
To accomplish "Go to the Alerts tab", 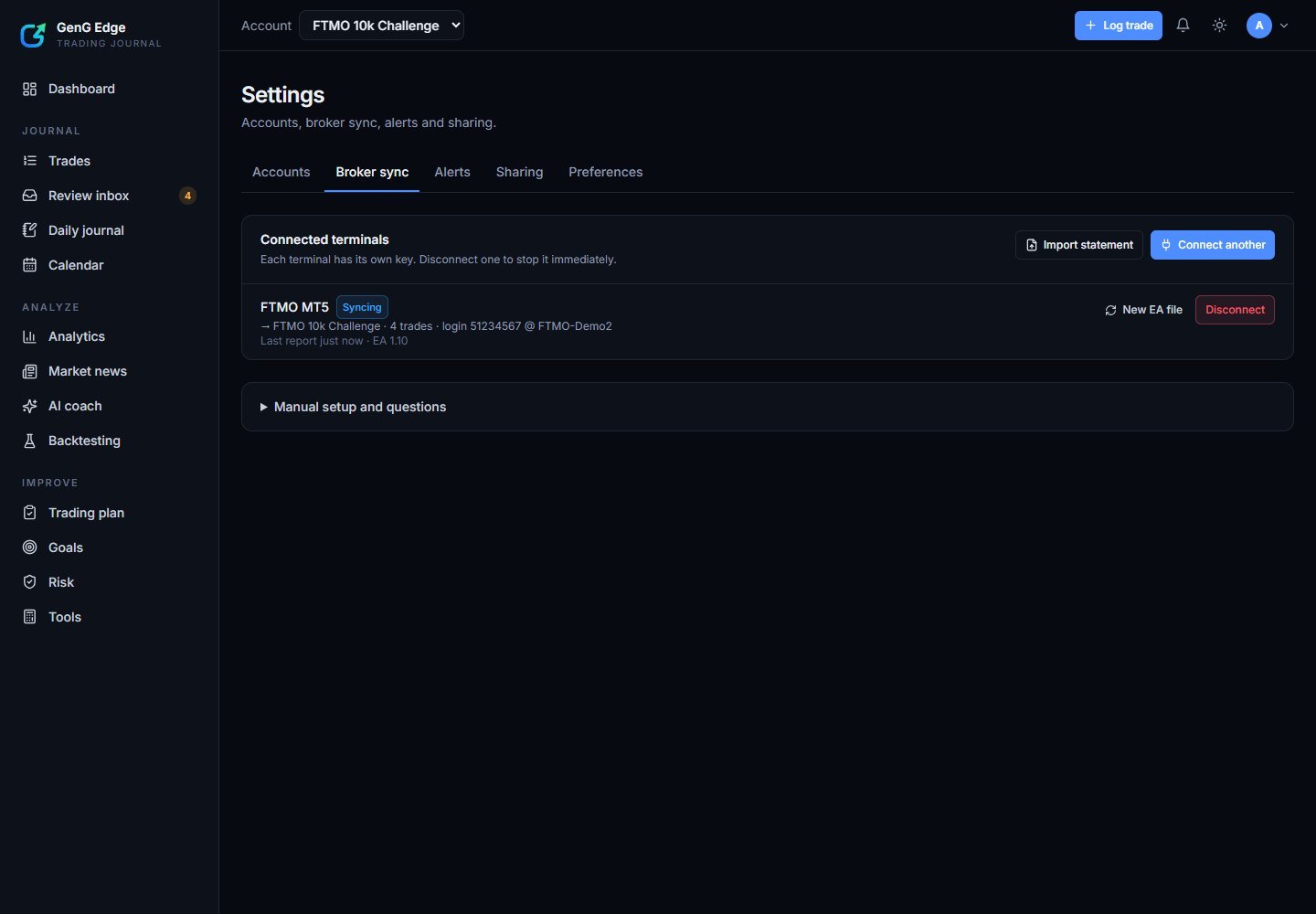I will pyautogui.click(x=452, y=172).
